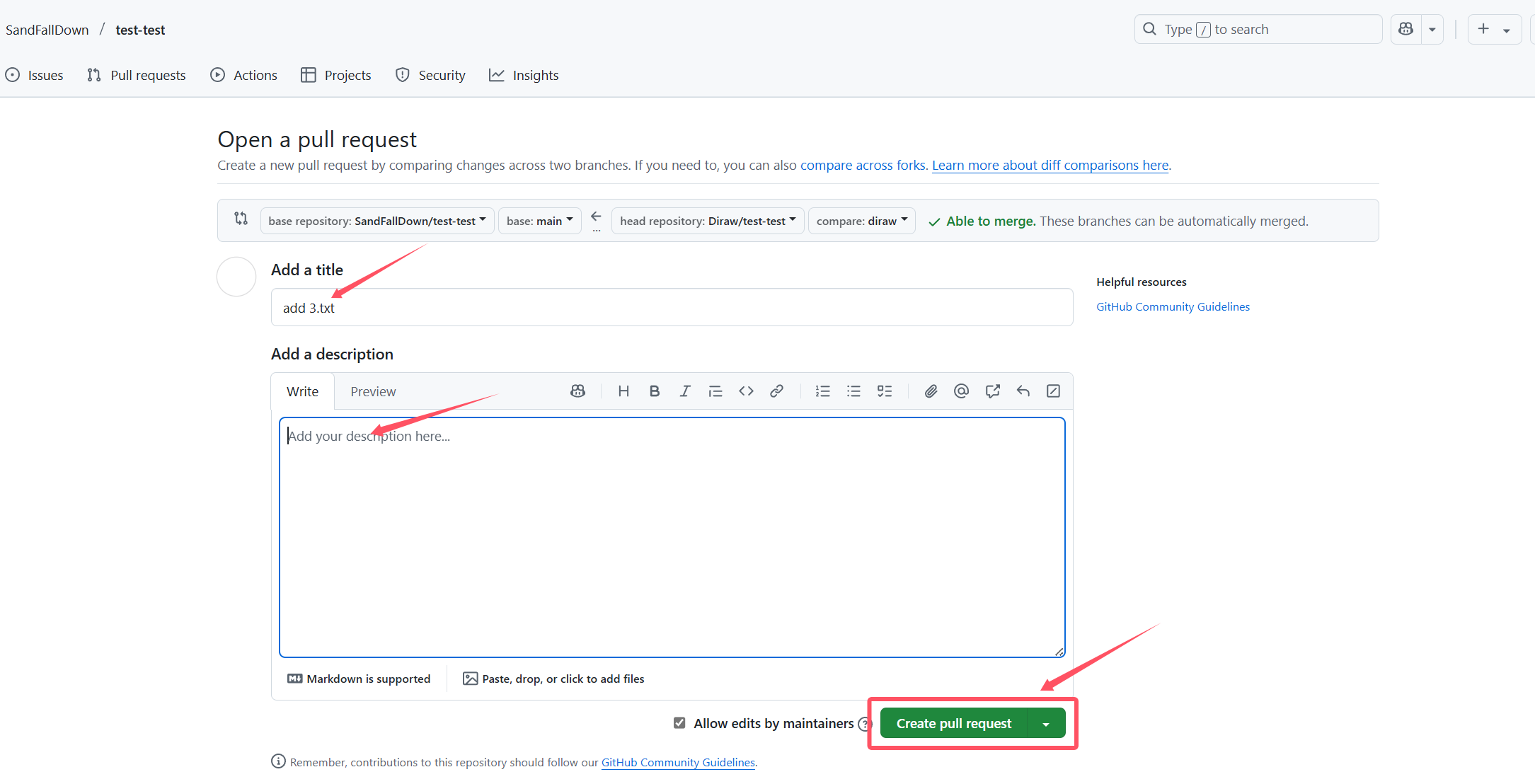The height and width of the screenshot is (784, 1535).
Task: Focus the title input field
Action: coord(672,307)
